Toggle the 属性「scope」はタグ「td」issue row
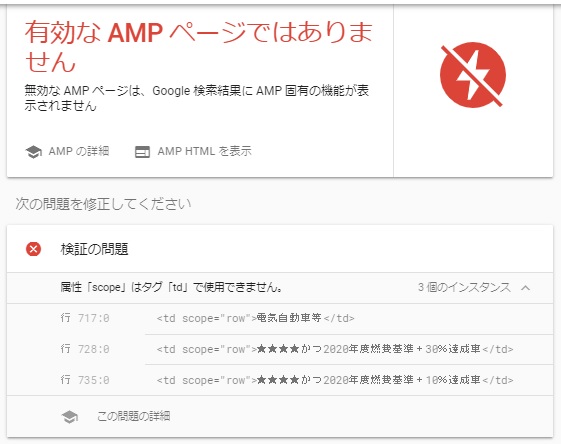The width and height of the screenshot is (561, 444). tap(280, 288)
